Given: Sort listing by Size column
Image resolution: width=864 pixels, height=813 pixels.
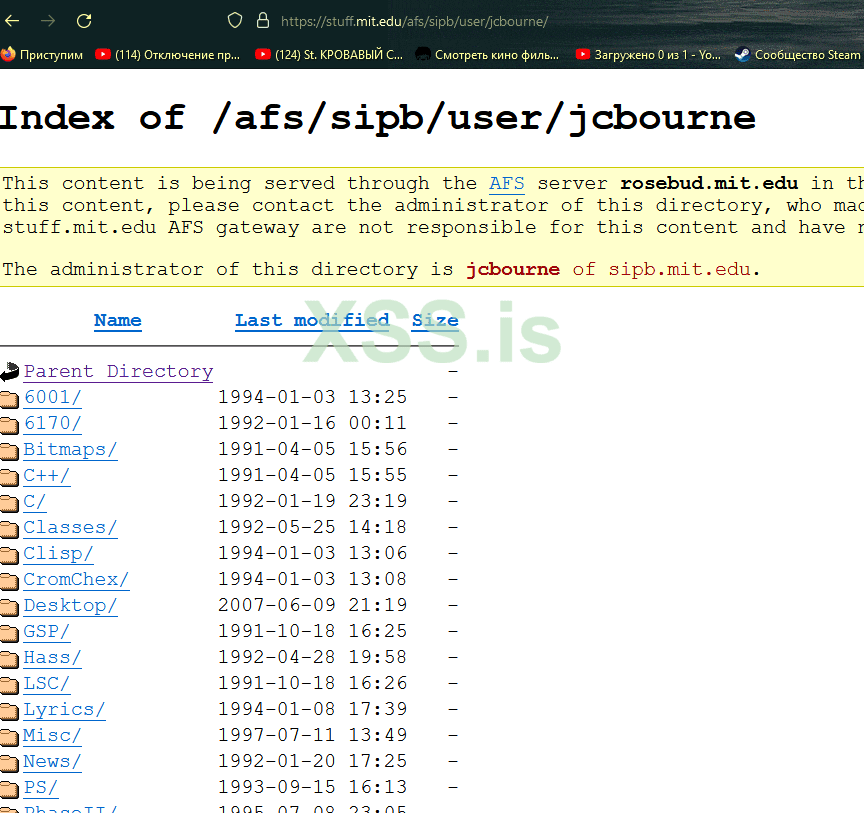Looking at the screenshot, I should (435, 321).
